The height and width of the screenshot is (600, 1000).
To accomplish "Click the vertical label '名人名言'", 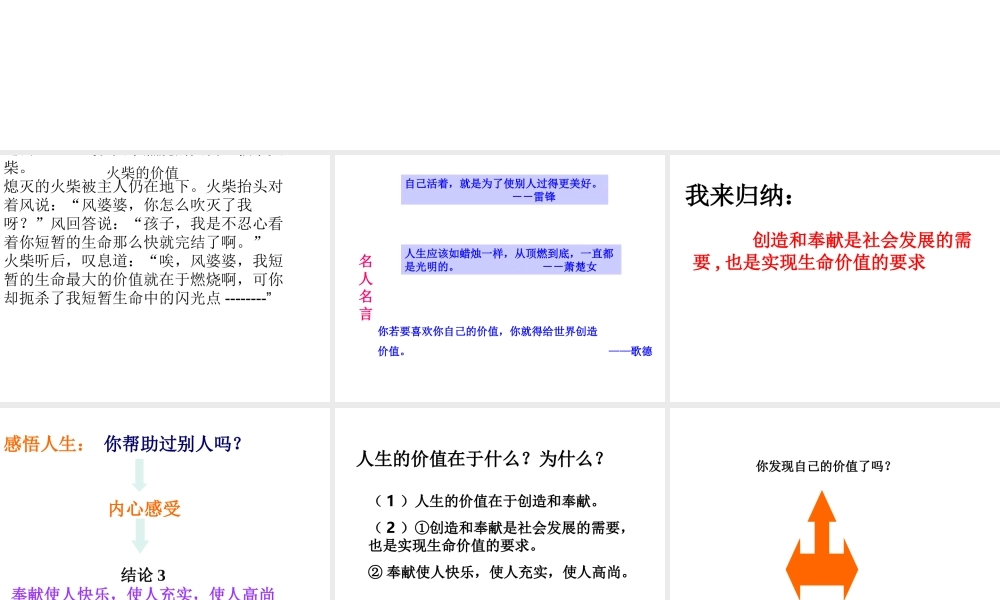I will click(x=365, y=287).
